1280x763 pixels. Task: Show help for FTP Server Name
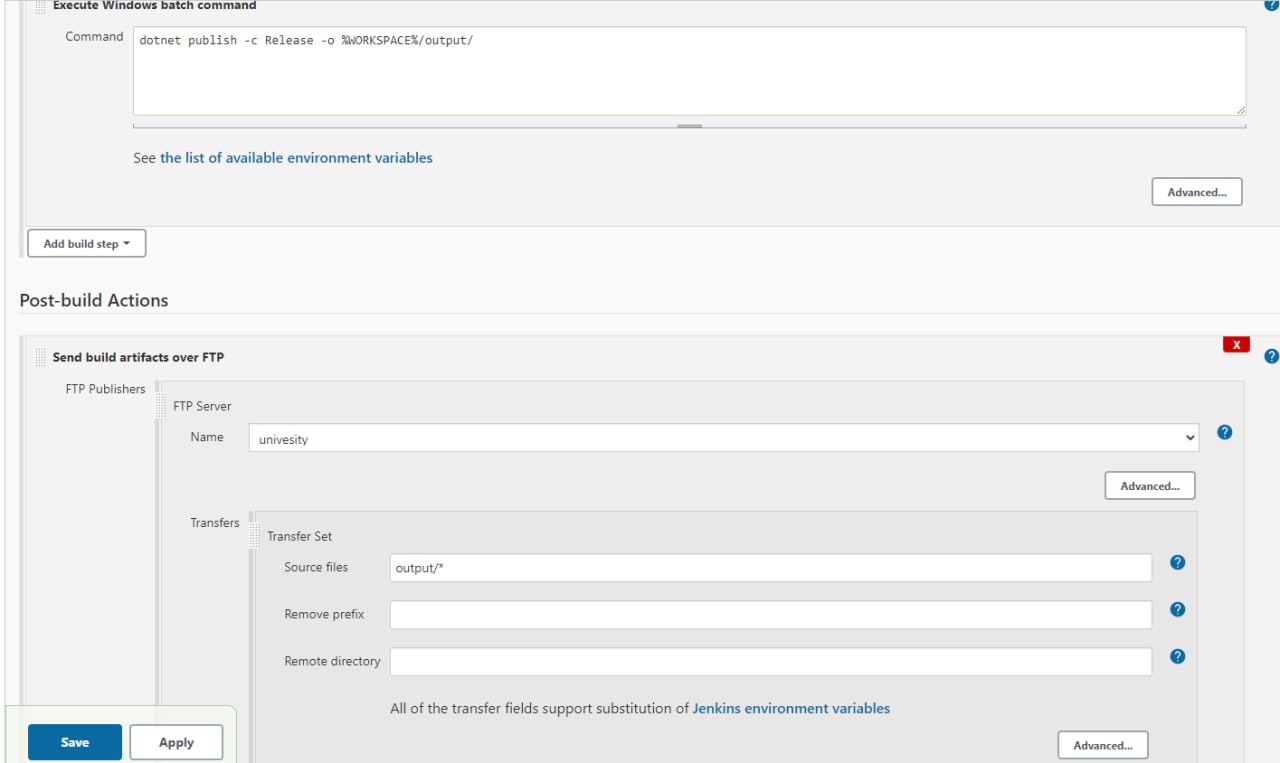click(1225, 433)
